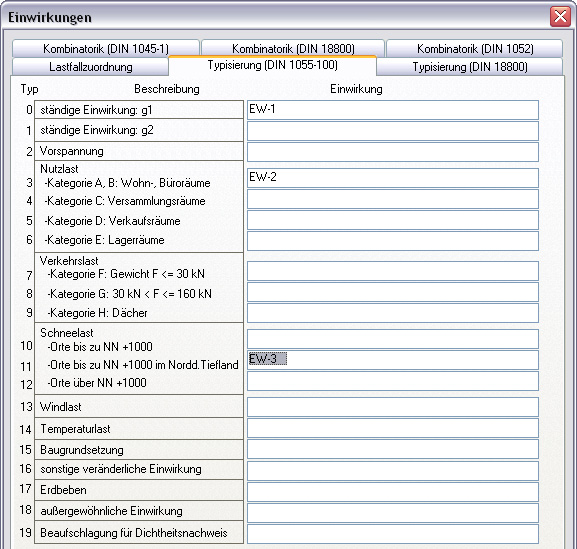This screenshot has width=577, height=549.
Task: Click the EW-2 field for Kategorie A, B
Action: click(x=393, y=178)
